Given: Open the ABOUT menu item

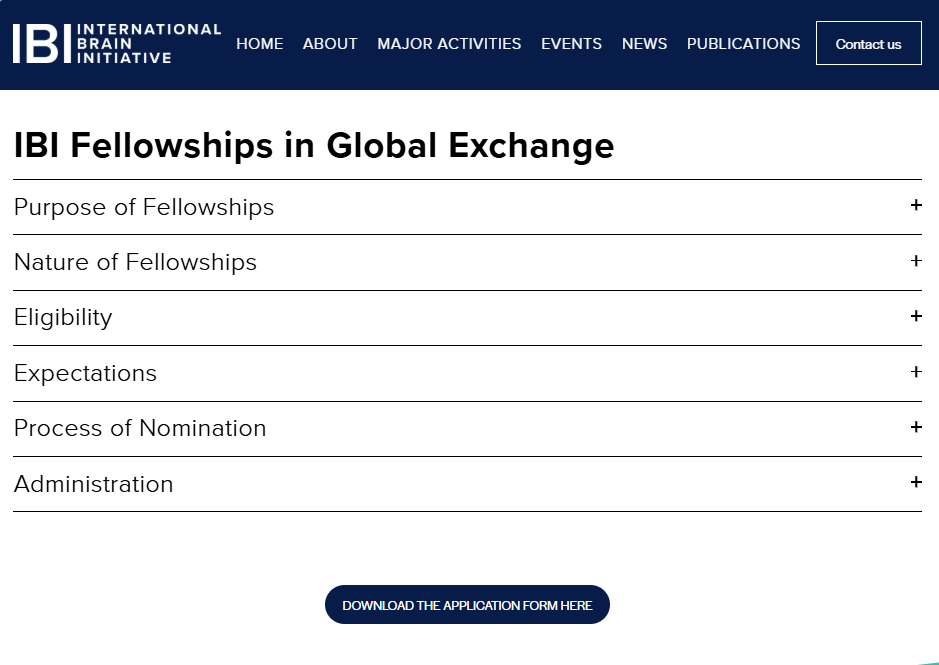Looking at the screenshot, I should coord(330,44).
